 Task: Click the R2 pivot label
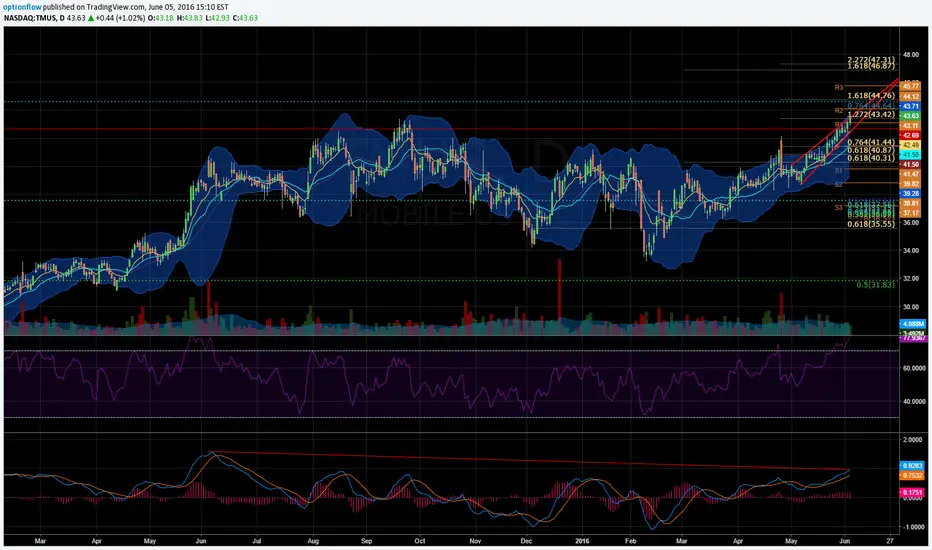839,111
